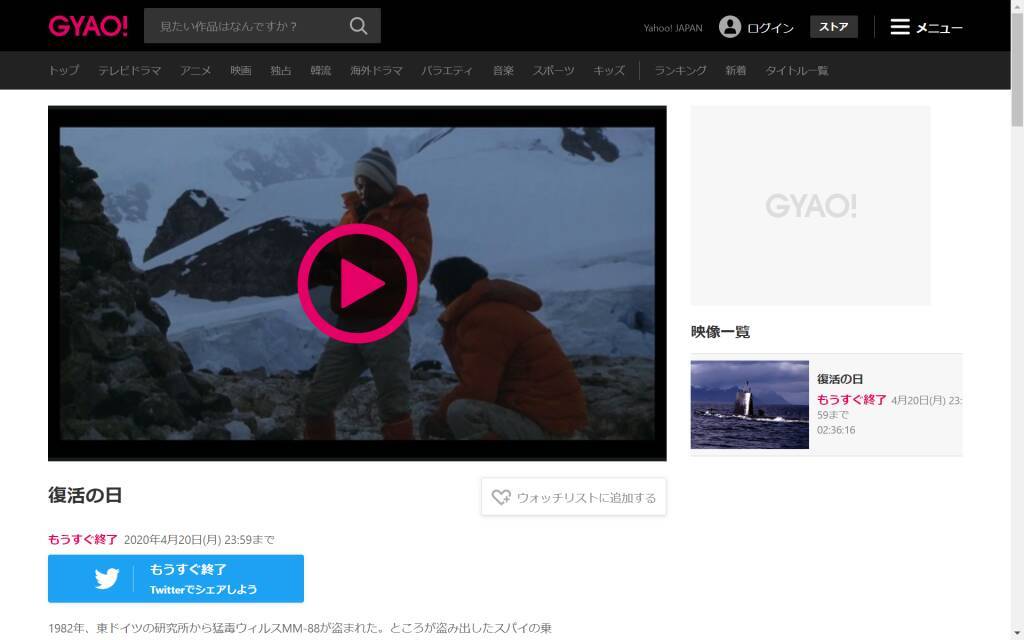
Task: Open the 海外ドラマ category
Action: [376, 71]
